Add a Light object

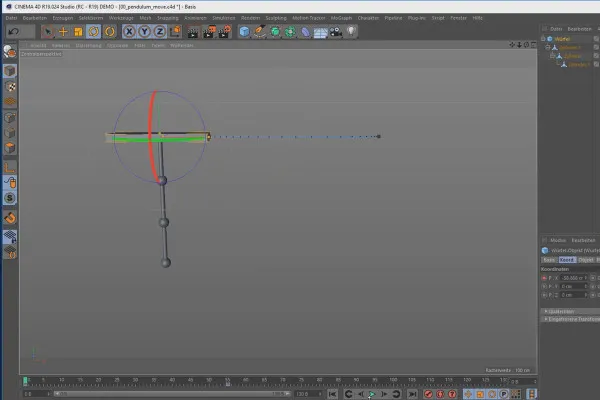point(351,32)
